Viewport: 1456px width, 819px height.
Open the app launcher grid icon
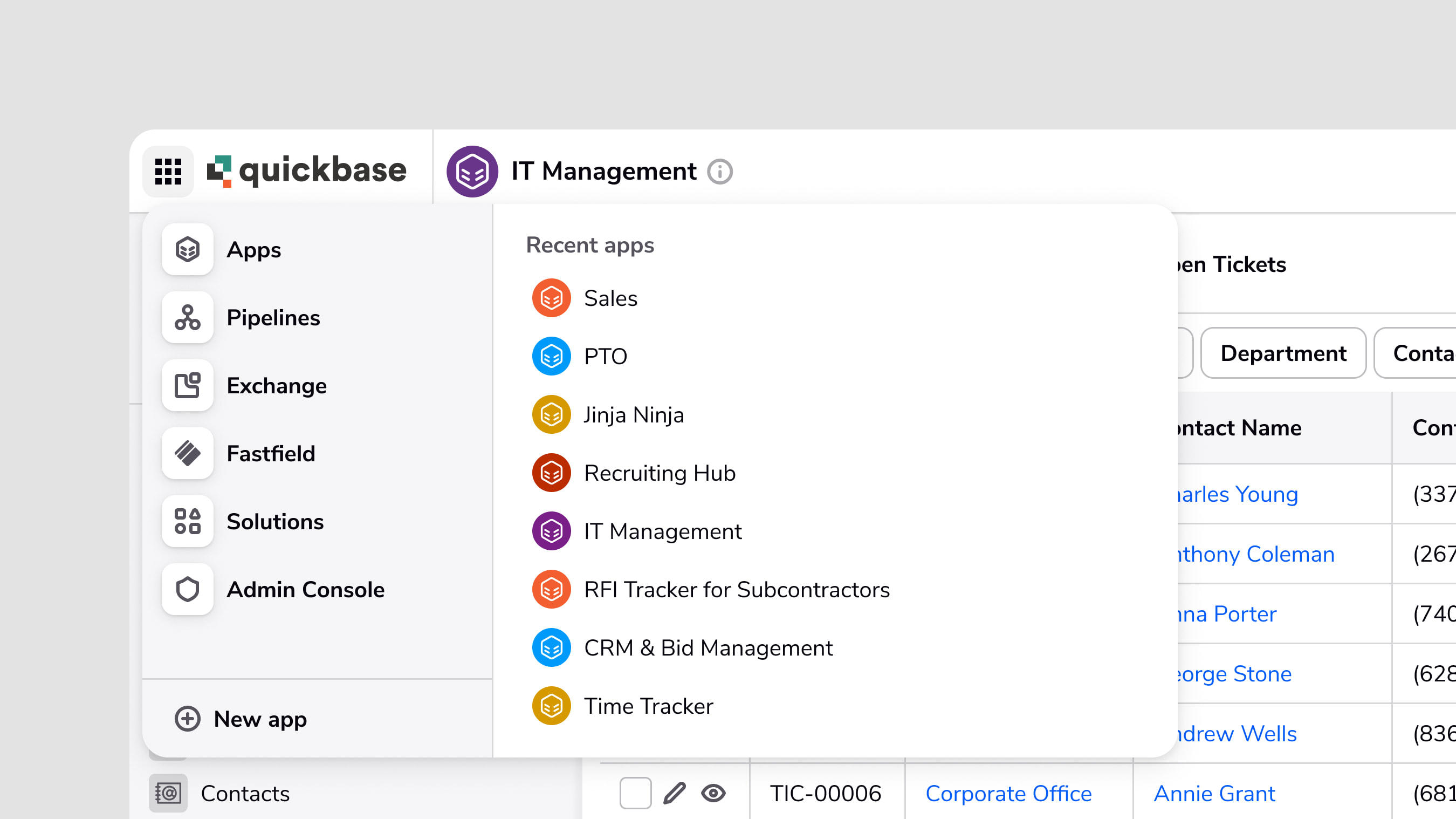pos(168,171)
